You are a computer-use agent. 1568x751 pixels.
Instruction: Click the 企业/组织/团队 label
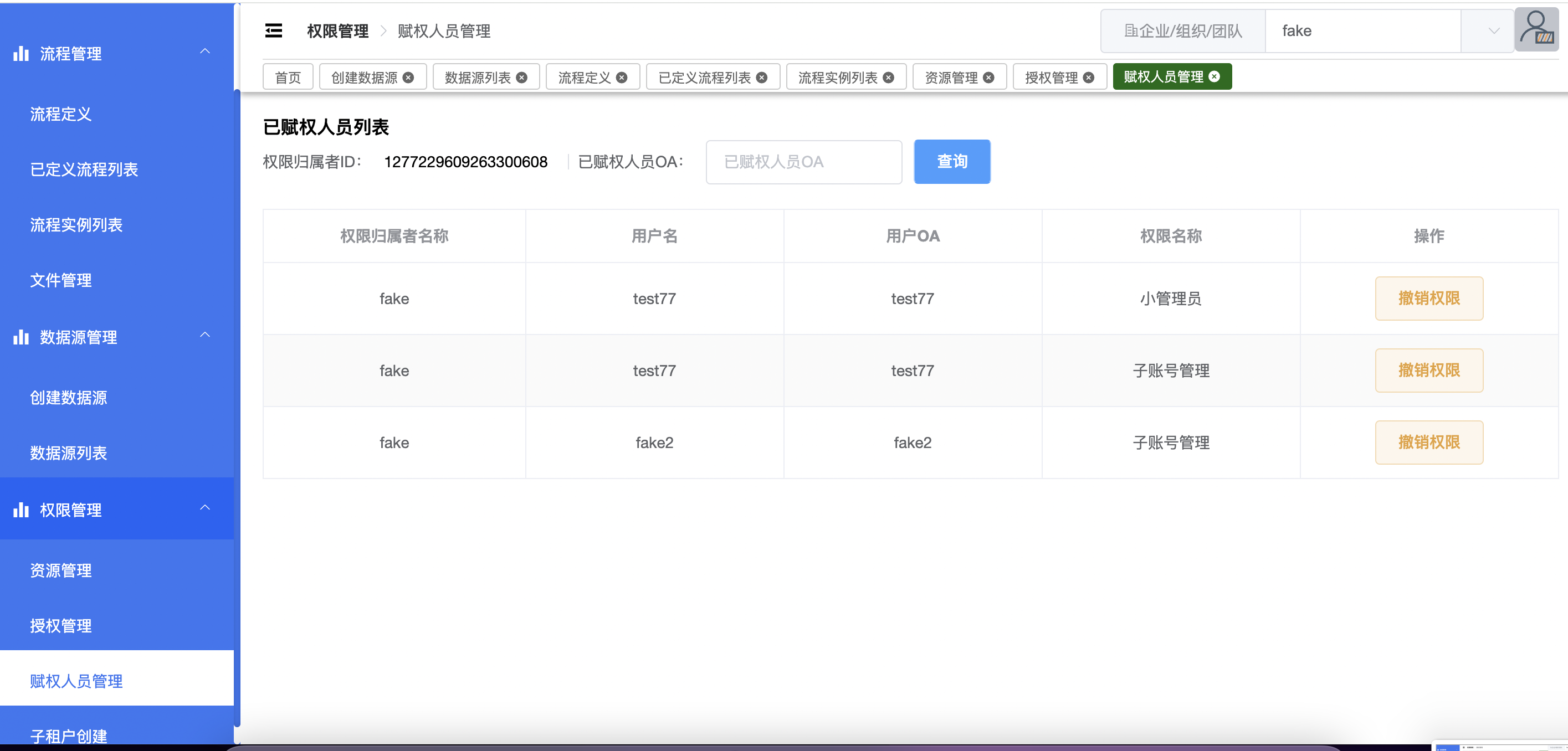click(x=1183, y=31)
